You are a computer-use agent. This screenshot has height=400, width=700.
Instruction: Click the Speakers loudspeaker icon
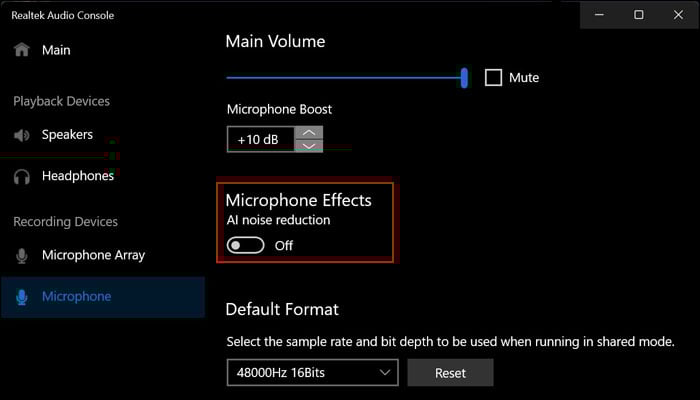(x=21, y=135)
